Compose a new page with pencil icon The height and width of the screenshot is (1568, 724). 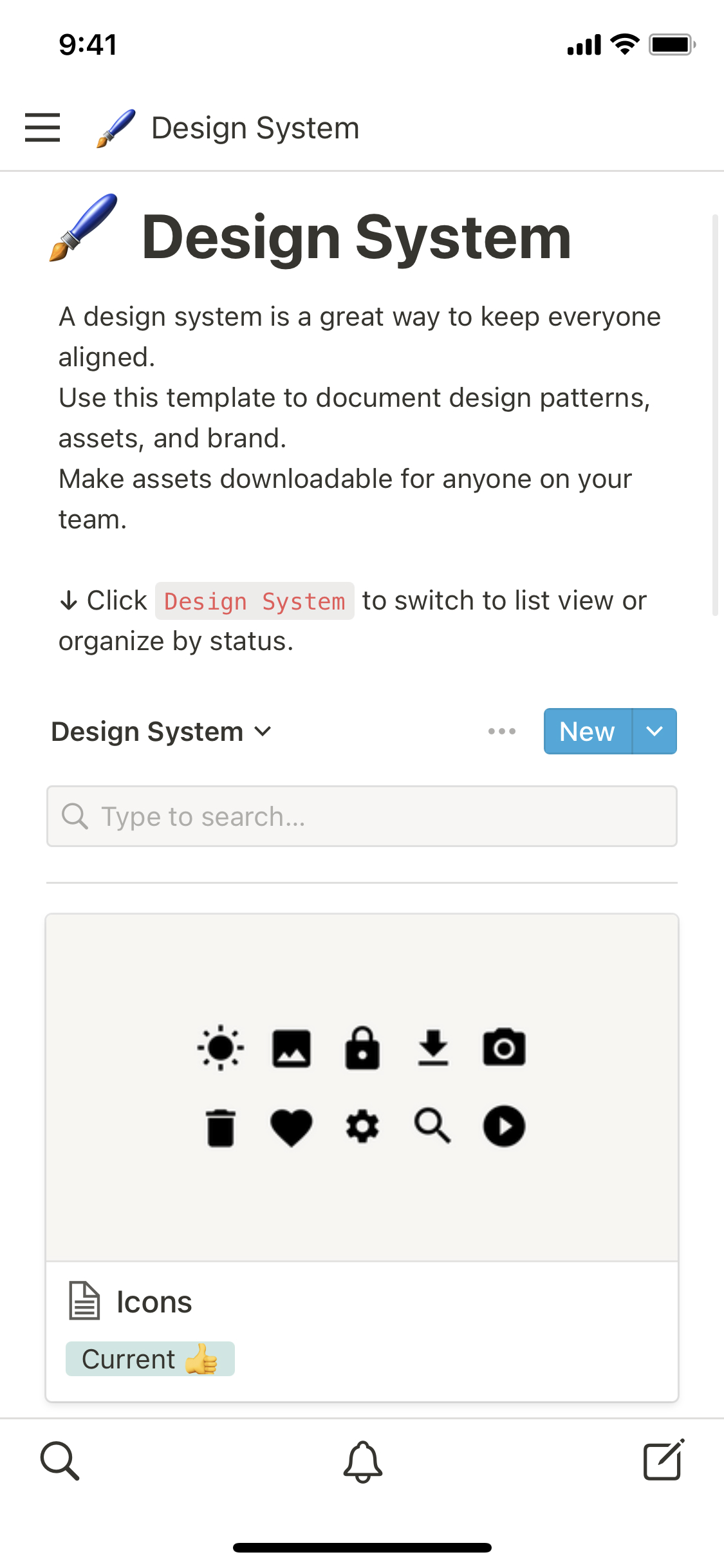(x=664, y=1460)
